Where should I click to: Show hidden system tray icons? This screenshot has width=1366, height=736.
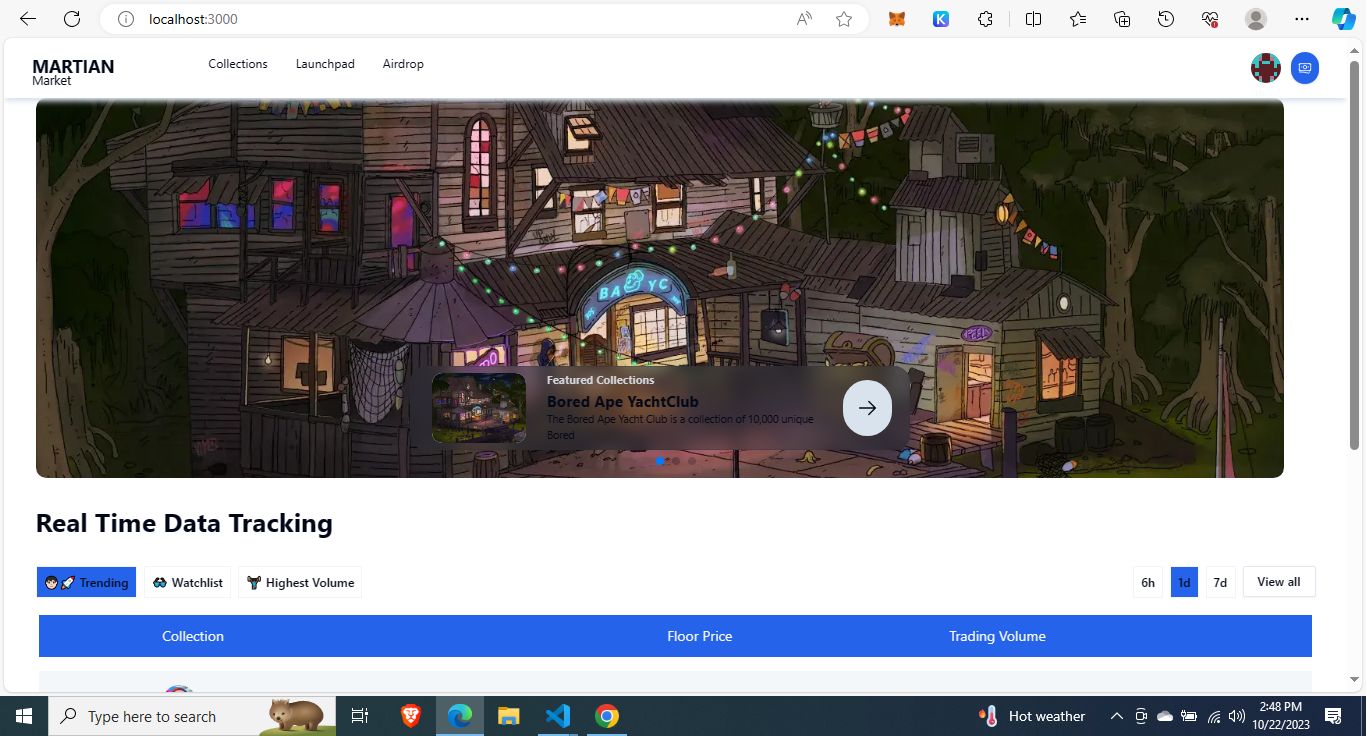1117,716
